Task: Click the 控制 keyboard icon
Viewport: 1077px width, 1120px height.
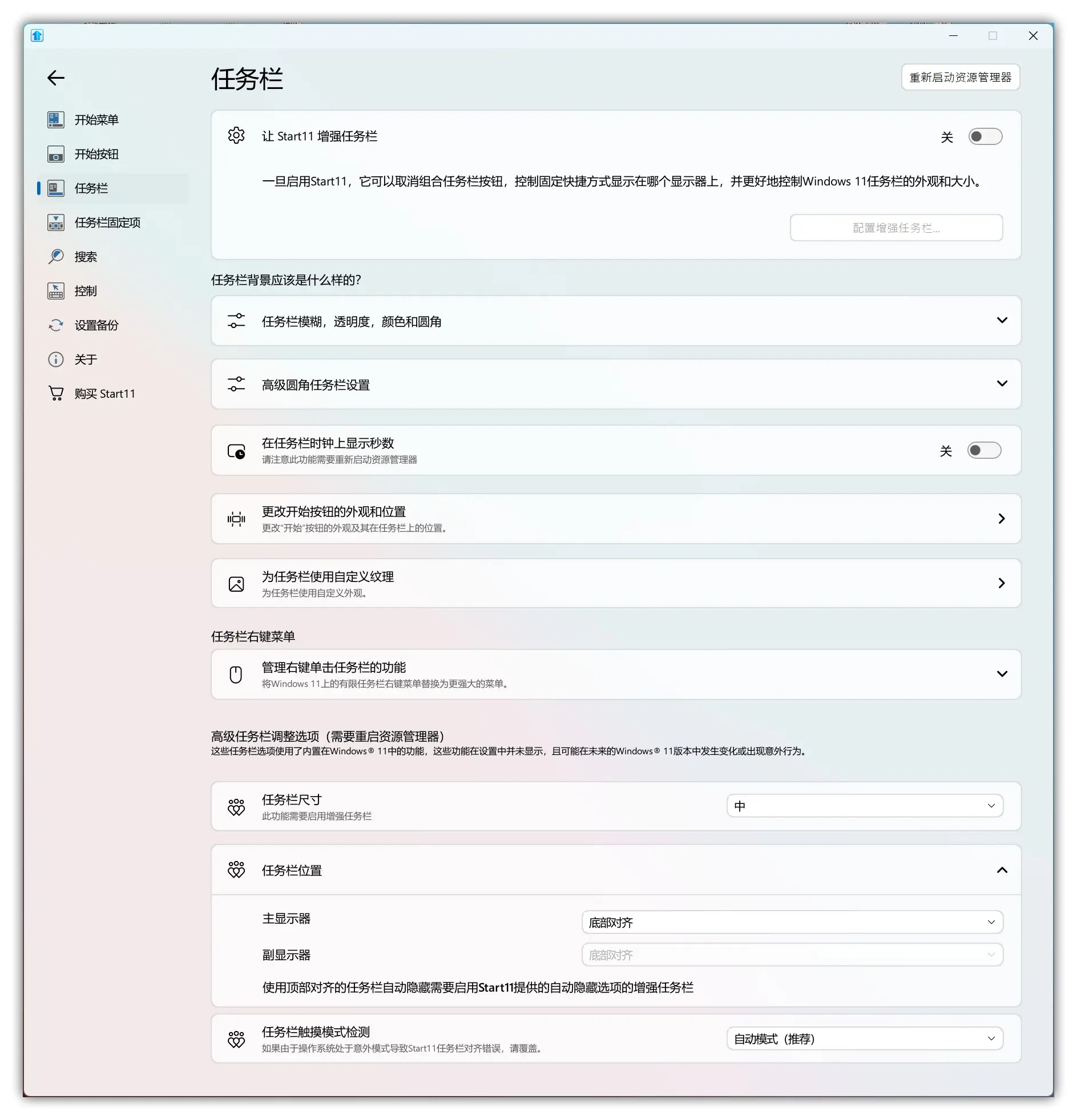Action: tap(55, 291)
